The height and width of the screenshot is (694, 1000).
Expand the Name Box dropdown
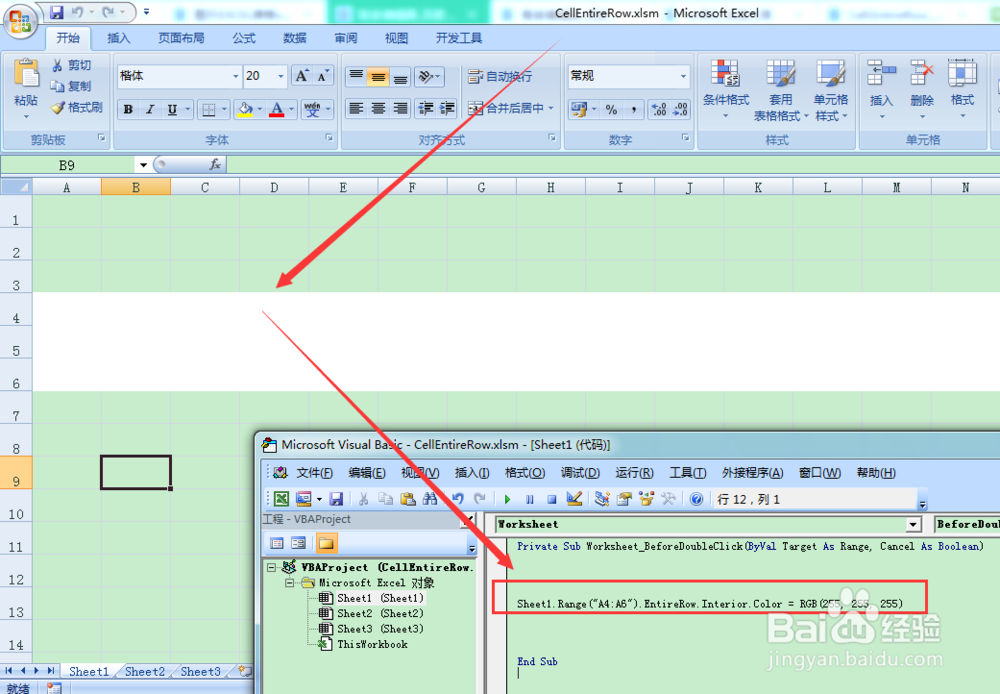coord(143,165)
